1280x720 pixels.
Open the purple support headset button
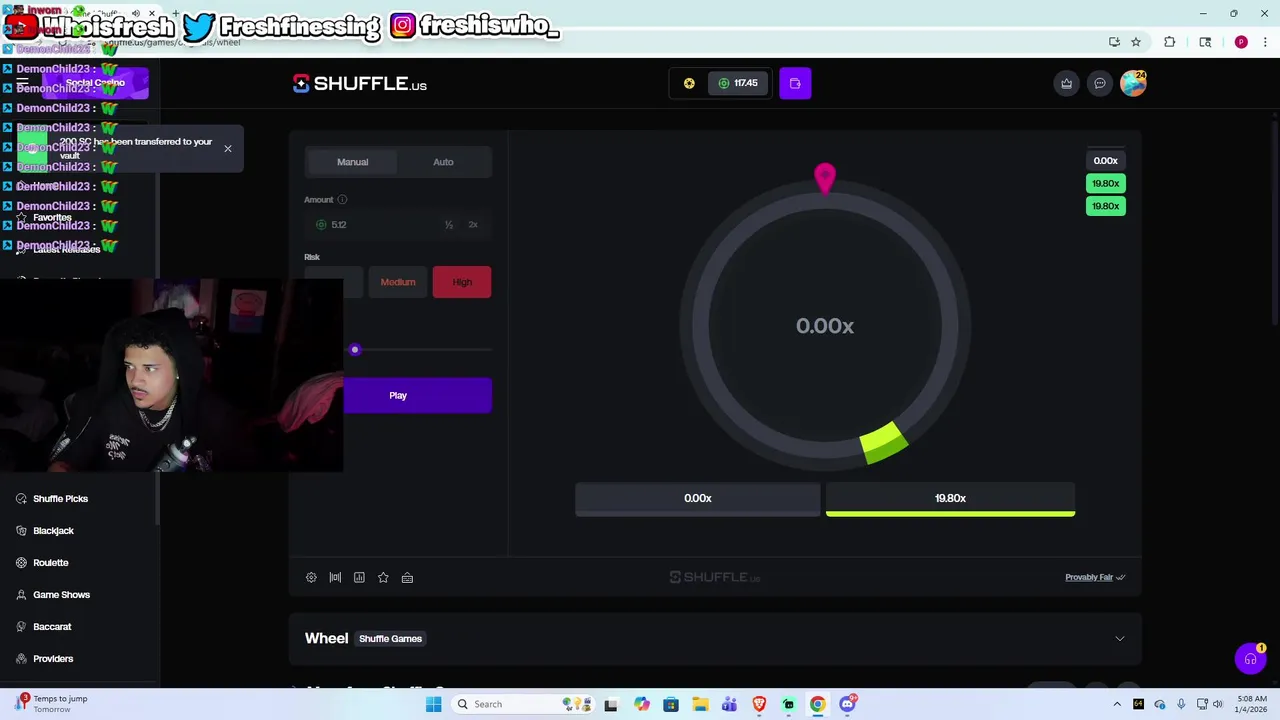1250,659
